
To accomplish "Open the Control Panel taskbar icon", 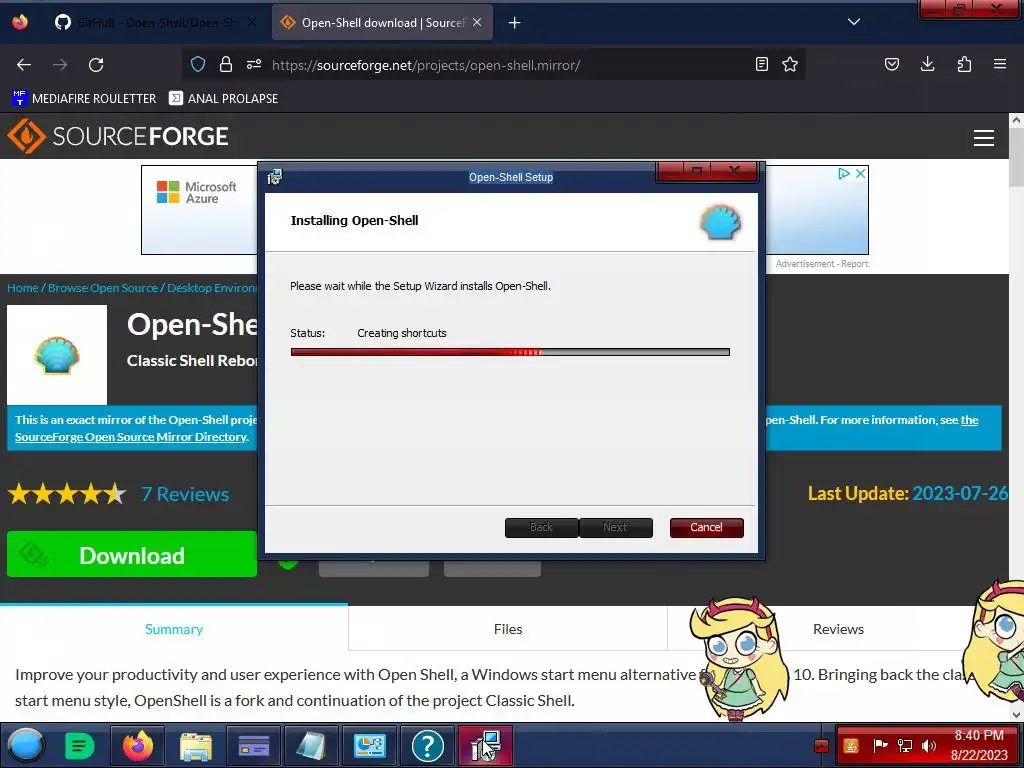I will pos(370,745).
